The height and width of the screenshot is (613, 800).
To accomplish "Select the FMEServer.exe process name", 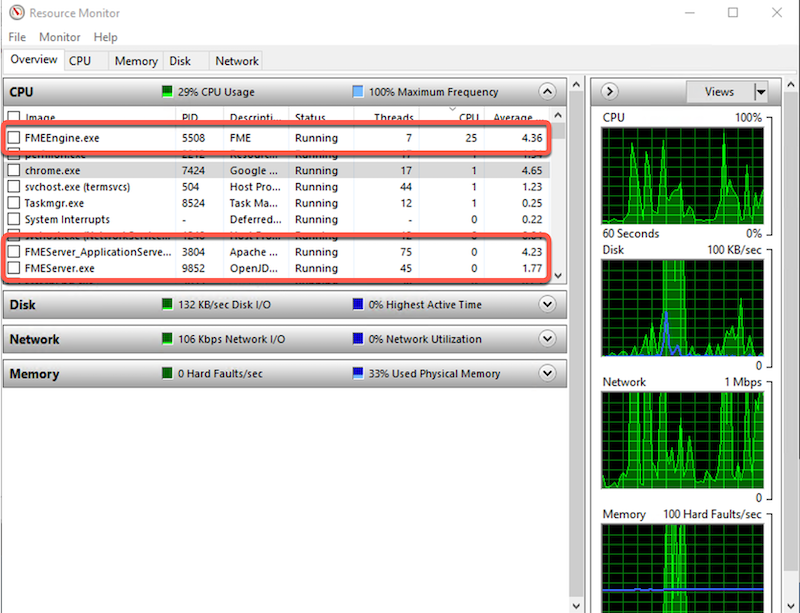I will [60, 268].
